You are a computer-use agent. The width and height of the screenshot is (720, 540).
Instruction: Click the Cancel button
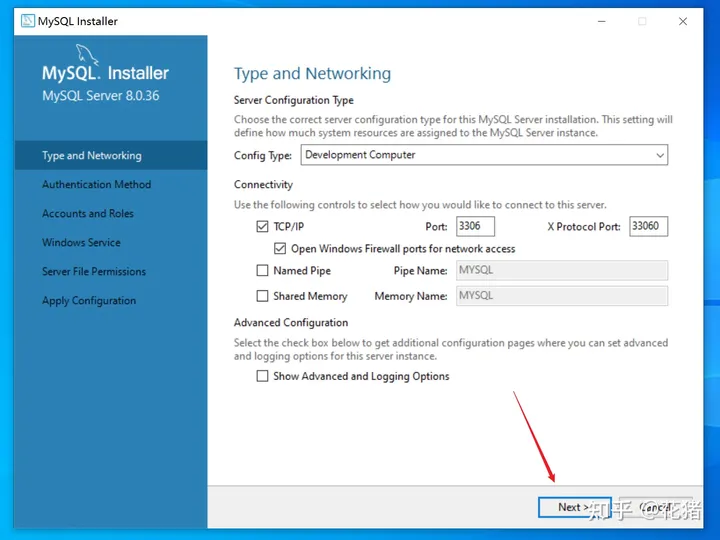[x=656, y=507]
